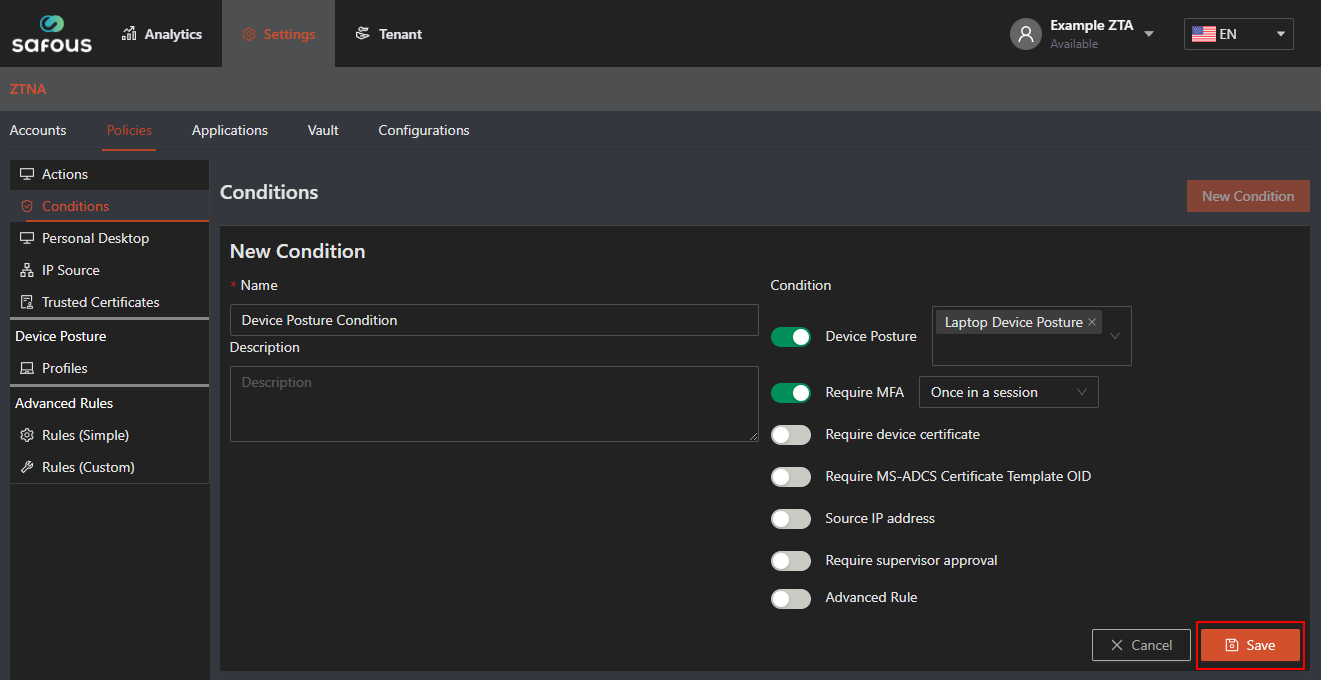Click the Safous logo icon
Screen dimensions: 1321x680
point(51,24)
